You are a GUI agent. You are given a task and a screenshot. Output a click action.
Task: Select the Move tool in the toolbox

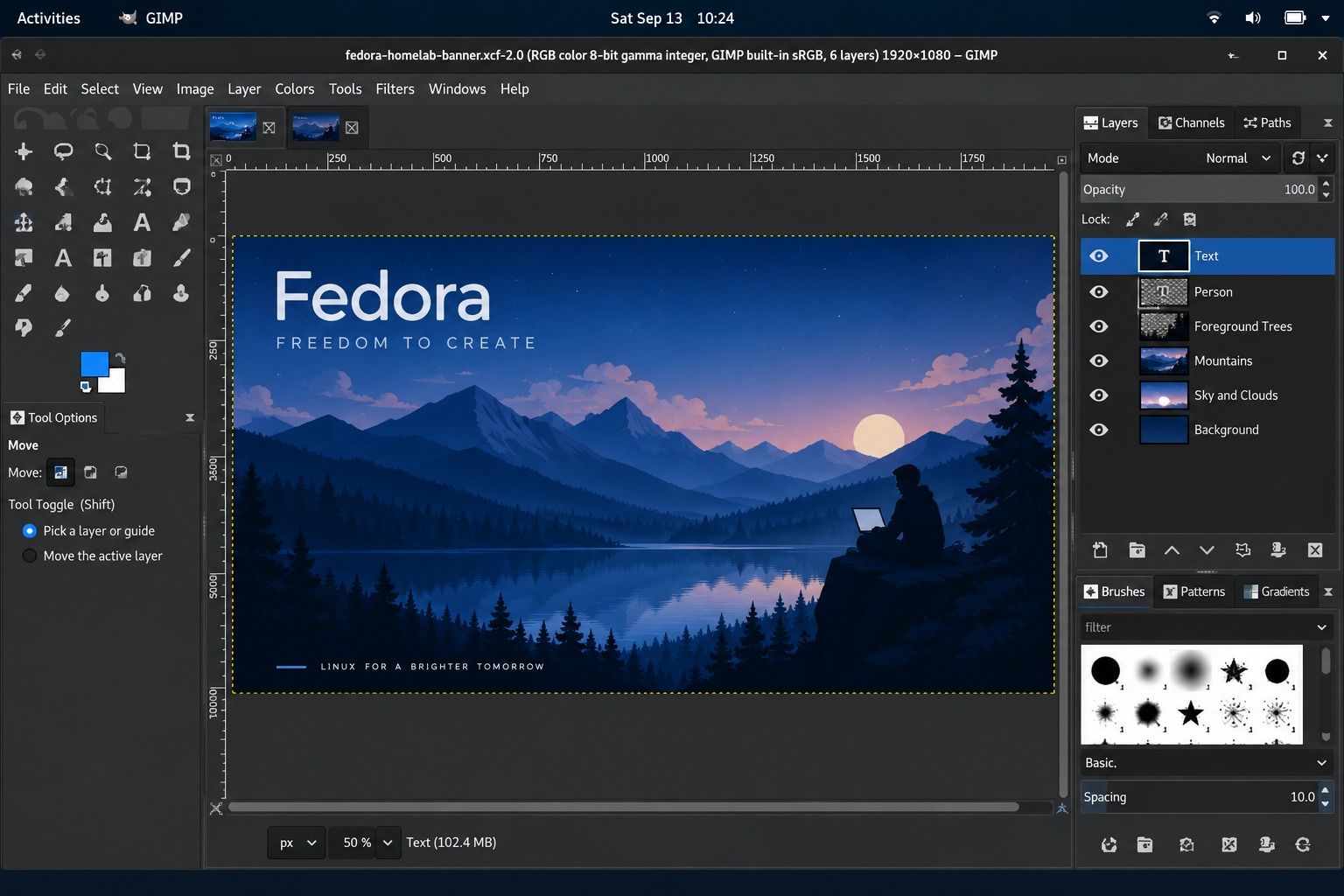click(x=24, y=151)
